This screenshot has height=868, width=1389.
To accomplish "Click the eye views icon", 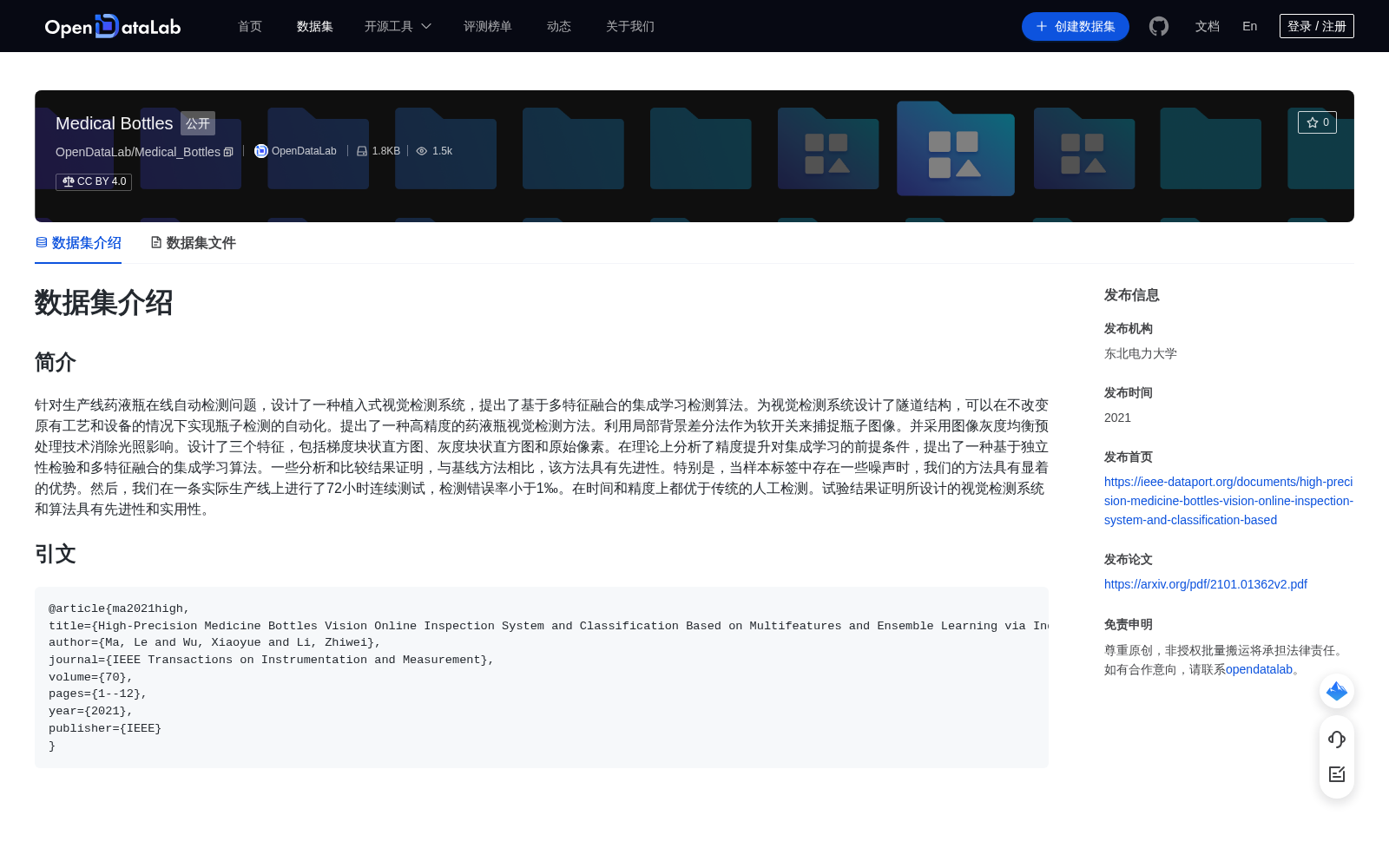I will click(422, 151).
